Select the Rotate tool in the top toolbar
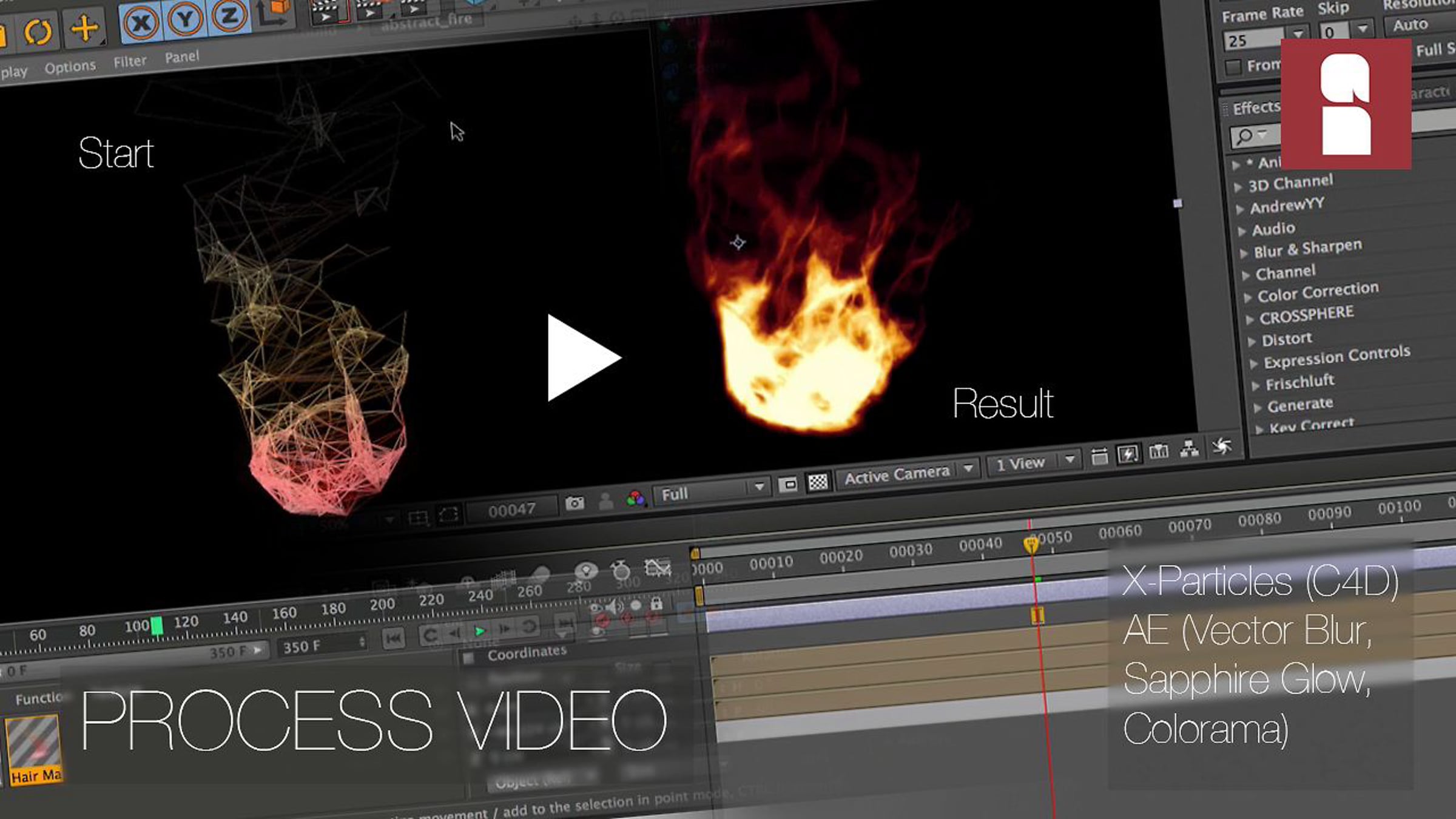This screenshot has height=819, width=1456. (x=37, y=32)
